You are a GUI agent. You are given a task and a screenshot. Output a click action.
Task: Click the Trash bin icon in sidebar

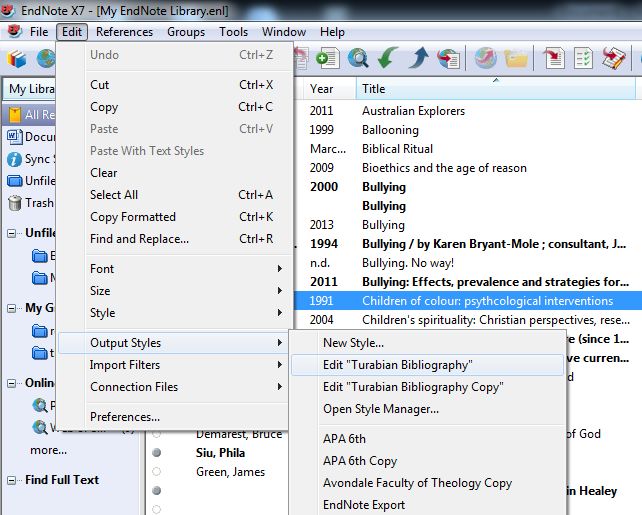point(15,203)
